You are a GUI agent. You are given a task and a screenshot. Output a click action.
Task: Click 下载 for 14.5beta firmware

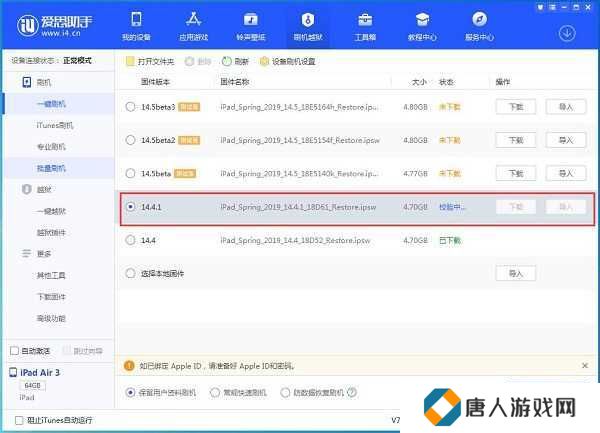(x=515, y=173)
